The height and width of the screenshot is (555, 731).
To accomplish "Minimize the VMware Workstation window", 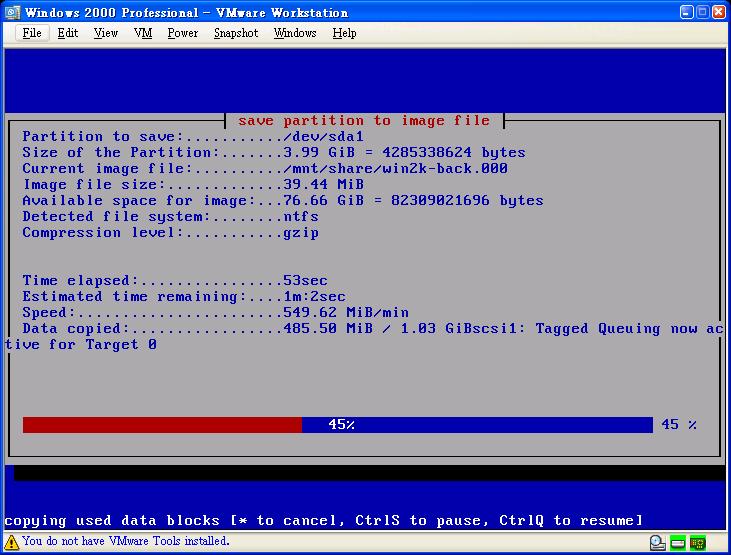I will (686, 12).
